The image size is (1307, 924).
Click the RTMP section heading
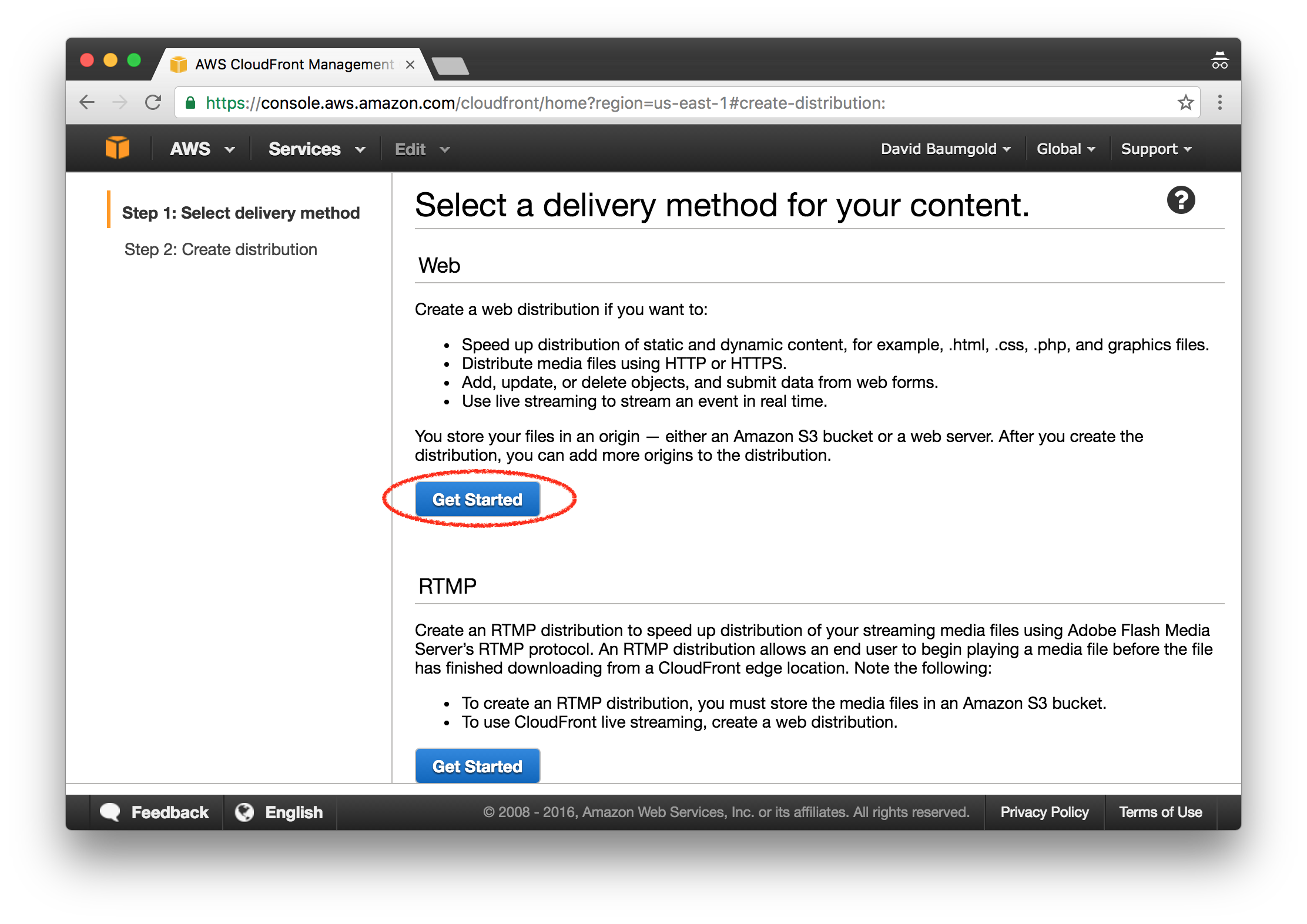pos(447,586)
